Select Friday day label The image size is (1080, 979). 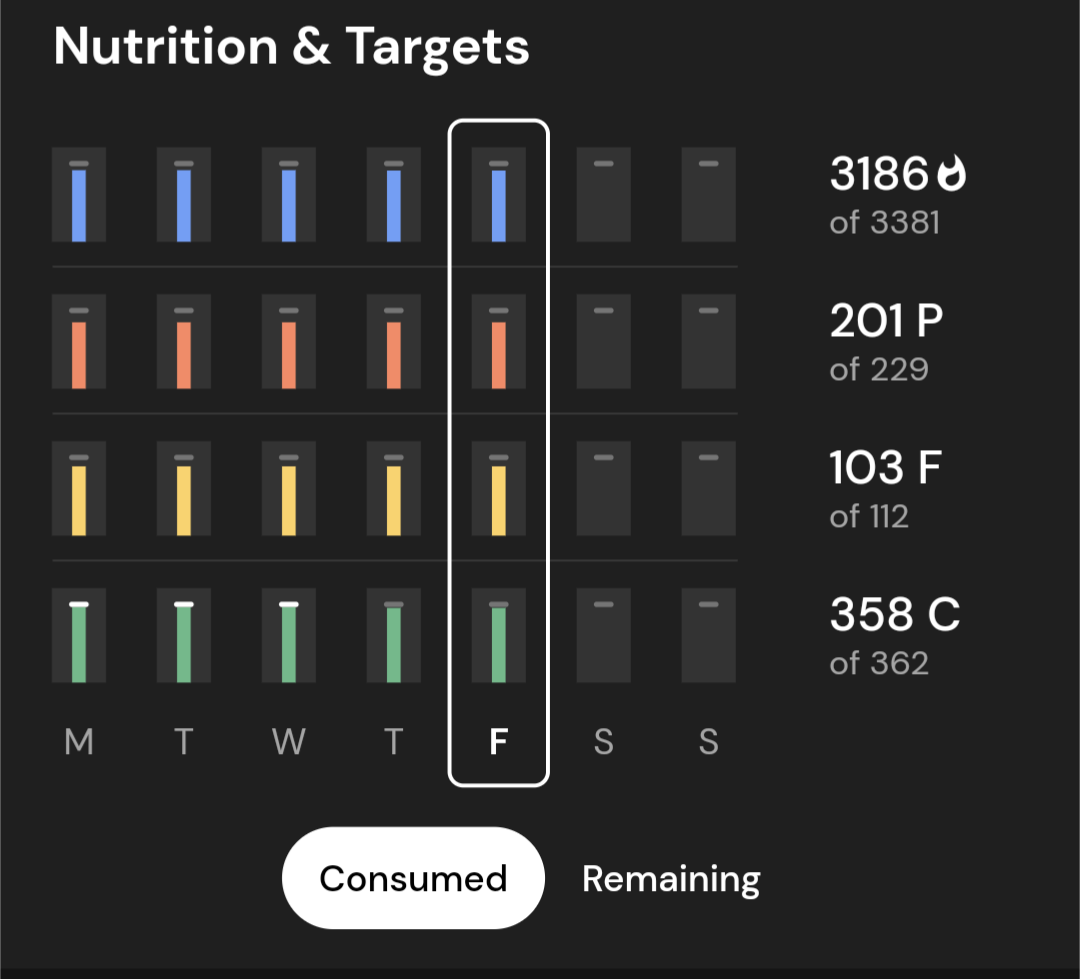tap(498, 742)
